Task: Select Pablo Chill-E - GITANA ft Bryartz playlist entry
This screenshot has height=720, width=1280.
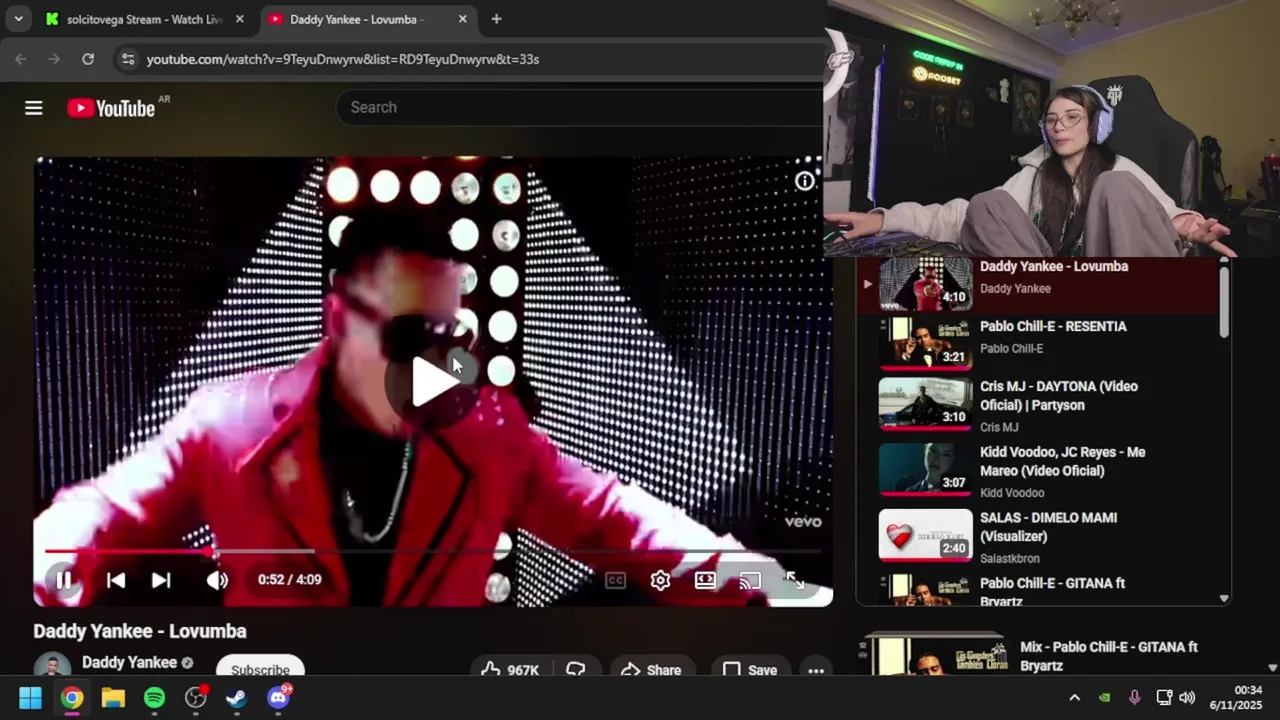Action: (x=1040, y=590)
